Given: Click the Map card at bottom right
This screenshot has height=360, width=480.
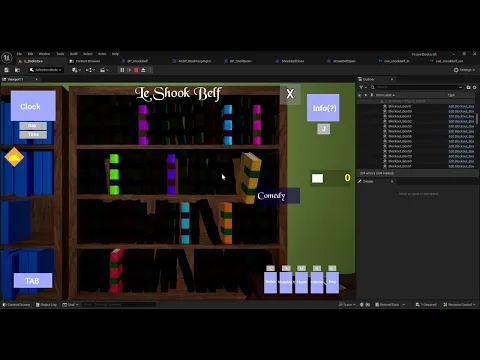Looking at the screenshot, I should point(332,282).
